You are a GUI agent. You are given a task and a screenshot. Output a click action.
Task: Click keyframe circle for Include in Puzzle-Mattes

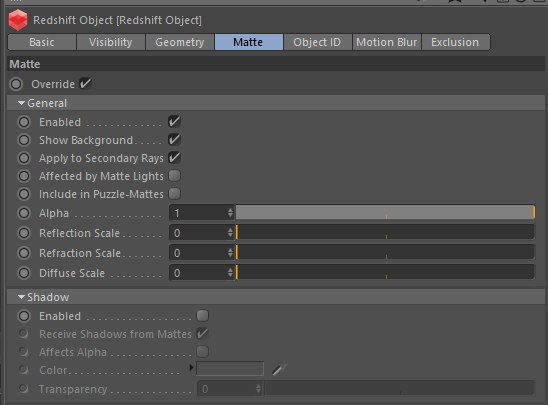pyautogui.click(x=24, y=194)
